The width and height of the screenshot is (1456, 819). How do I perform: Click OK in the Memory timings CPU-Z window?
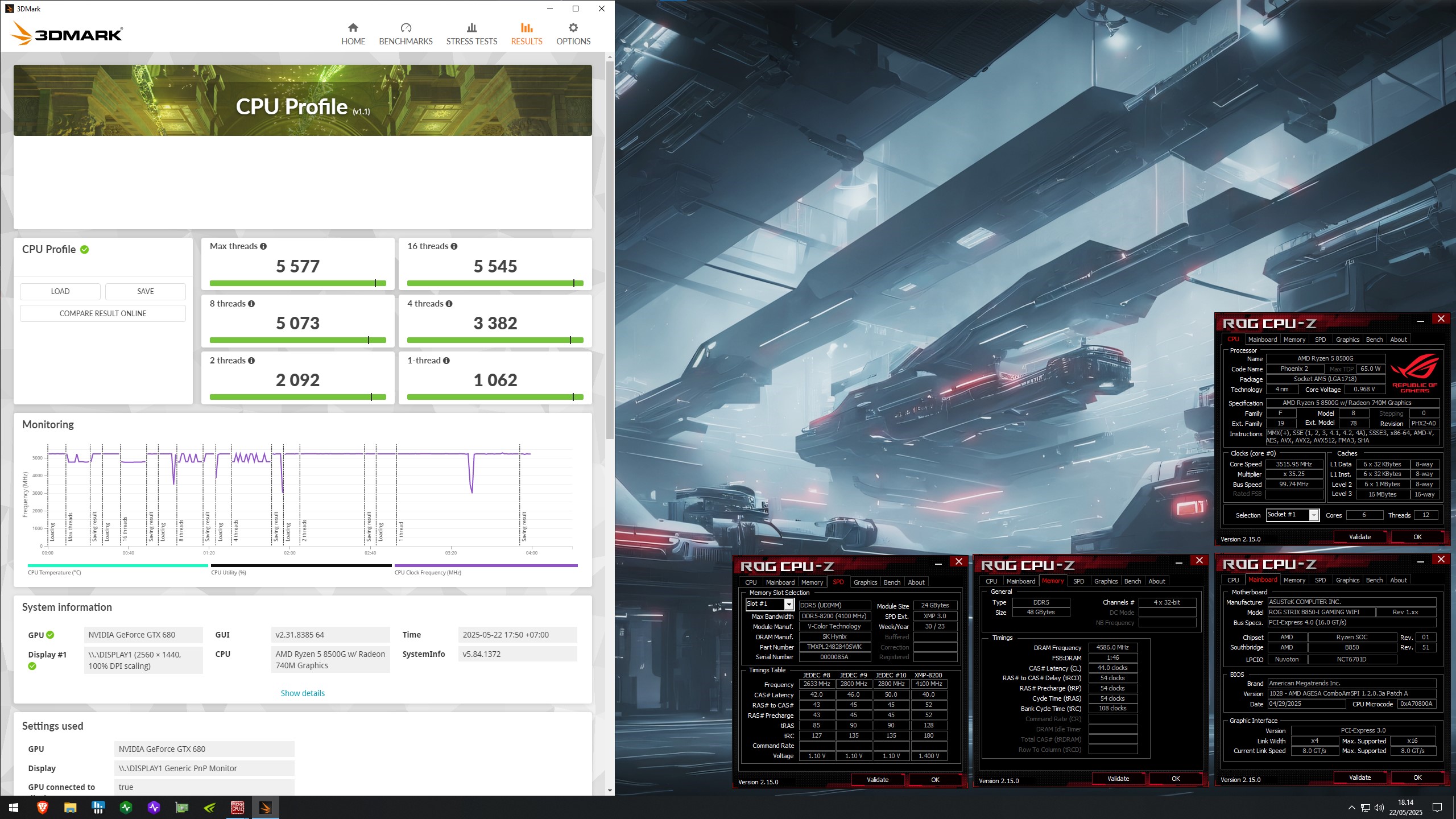coord(1176,779)
